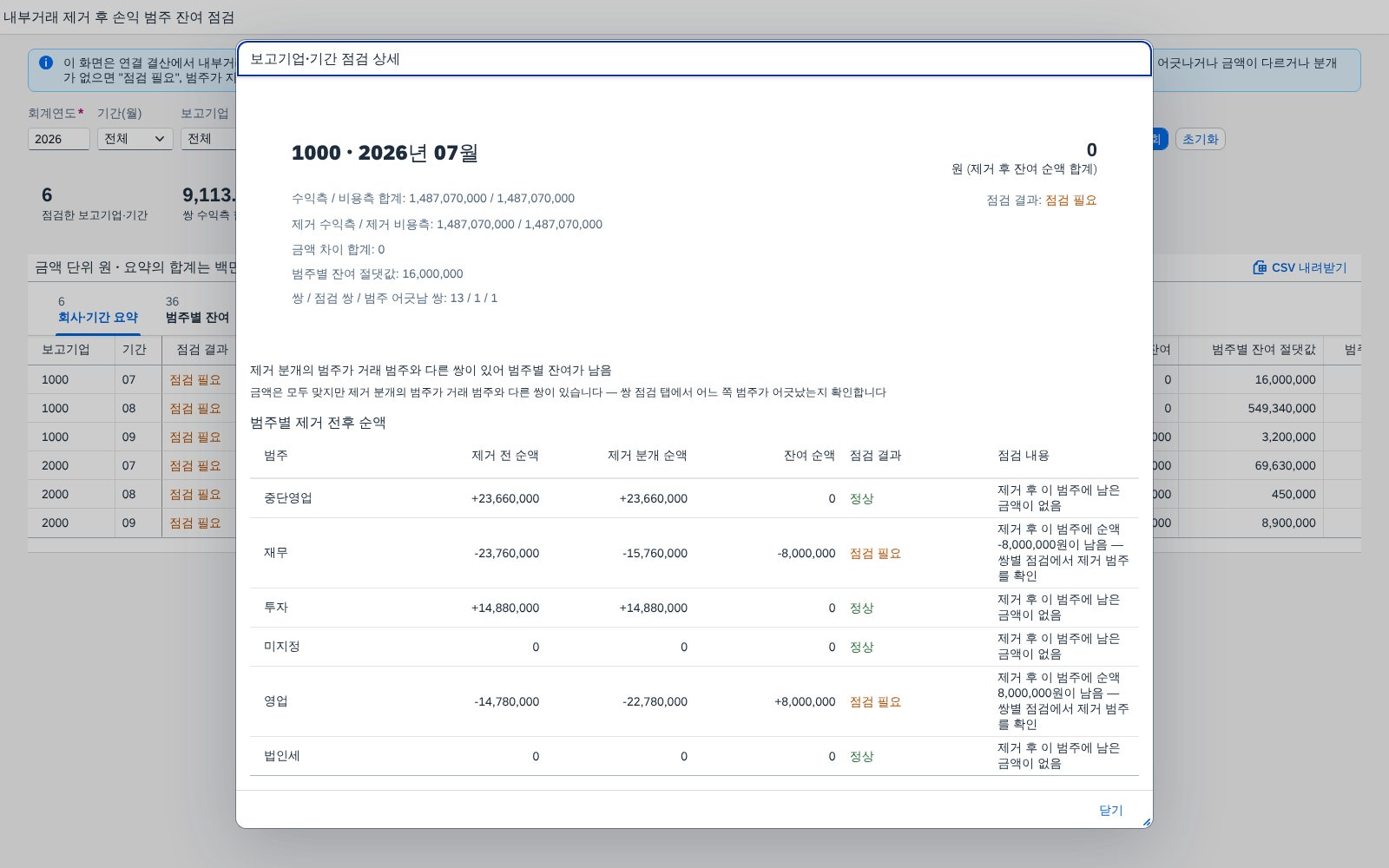Select the background row 2000 period 07
Viewport: 1389px width, 868px height.
(x=130, y=465)
